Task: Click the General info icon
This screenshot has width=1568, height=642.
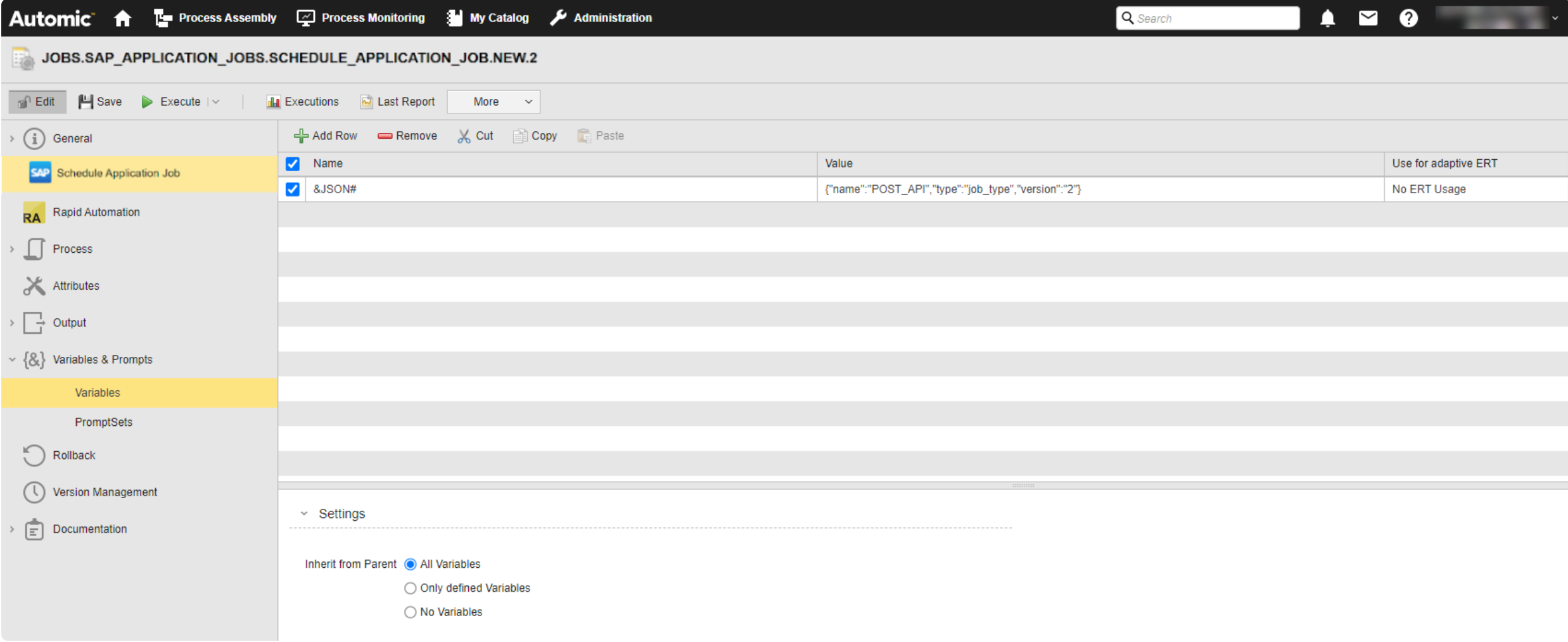Action: (34, 138)
